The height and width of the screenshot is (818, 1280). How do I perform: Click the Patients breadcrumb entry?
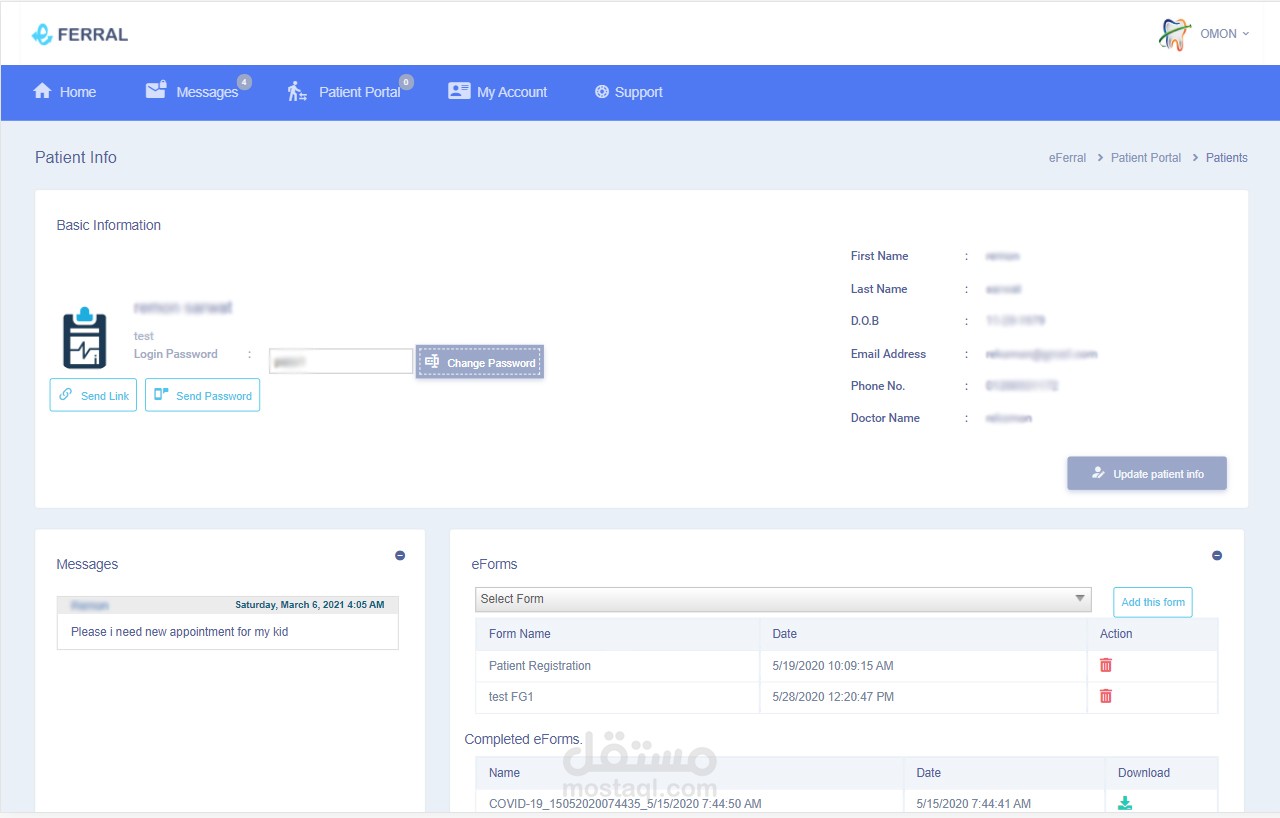coord(1227,158)
